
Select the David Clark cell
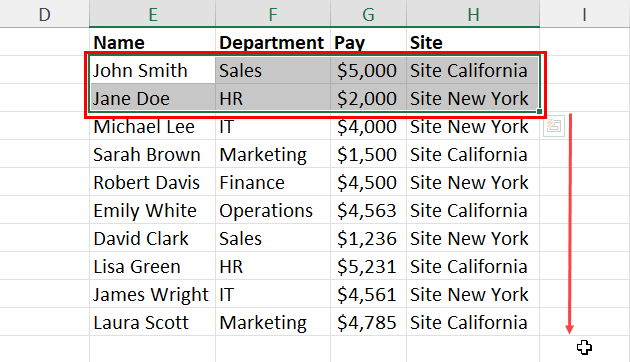(x=152, y=238)
